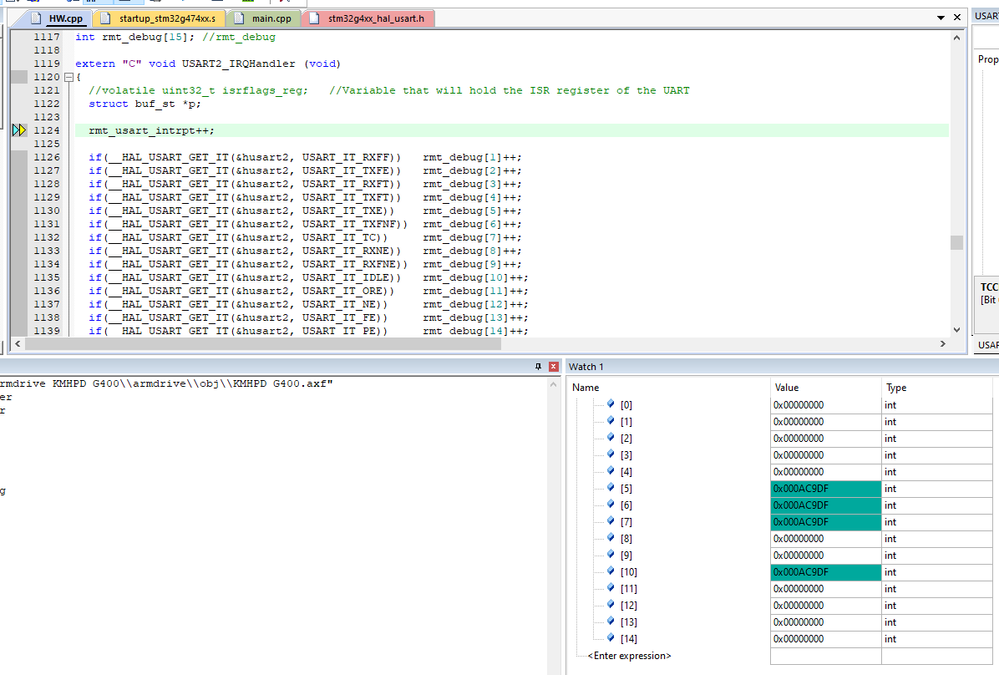
Task: Click the document icon on the HW.cpp tab
Action: pyautogui.click(x=36, y=18)
